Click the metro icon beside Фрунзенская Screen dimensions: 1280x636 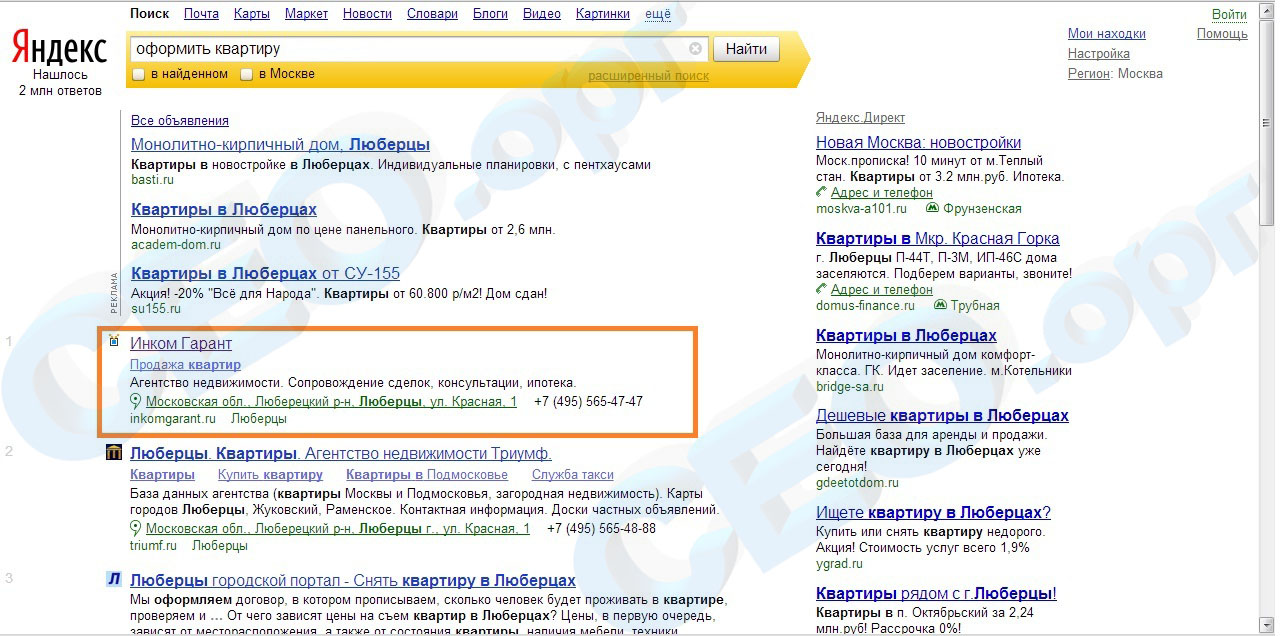[x=932, y=209]
